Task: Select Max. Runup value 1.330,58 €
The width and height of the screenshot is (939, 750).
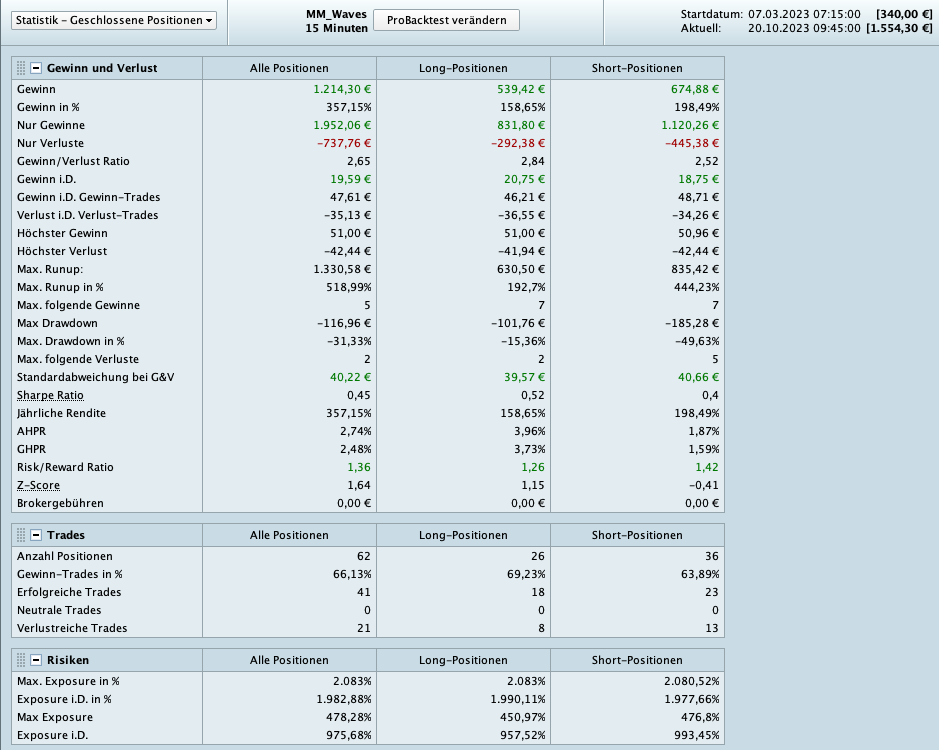Action: 342,269
